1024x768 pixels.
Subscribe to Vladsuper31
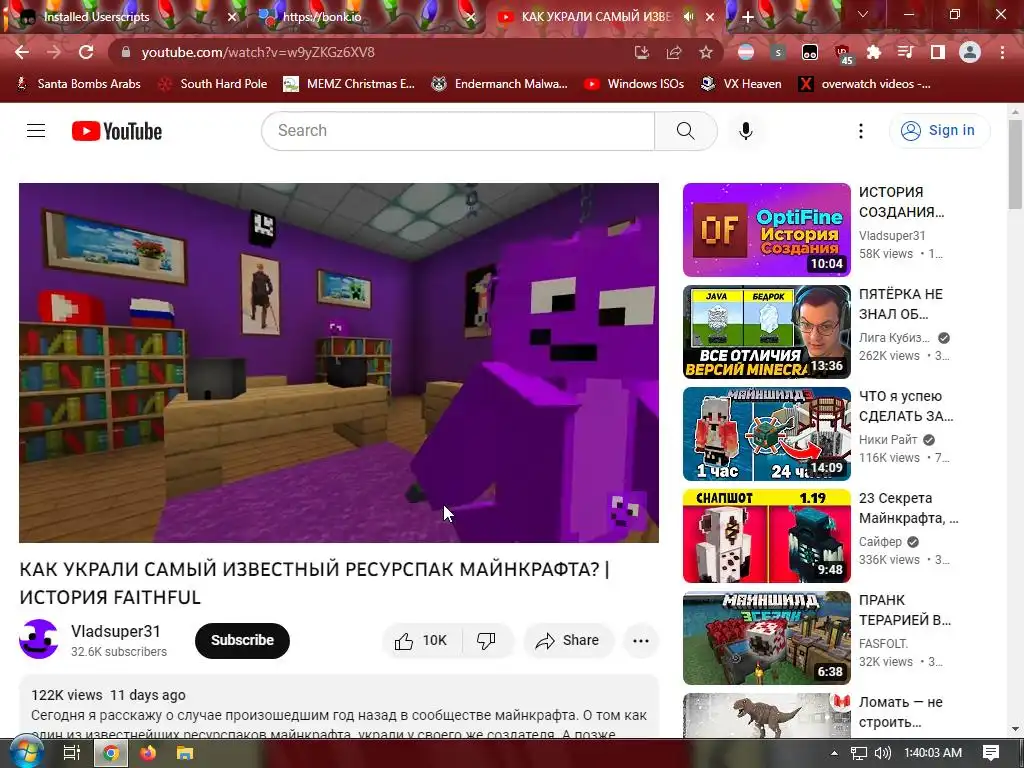pyautogui.click(x=242, y=641)
